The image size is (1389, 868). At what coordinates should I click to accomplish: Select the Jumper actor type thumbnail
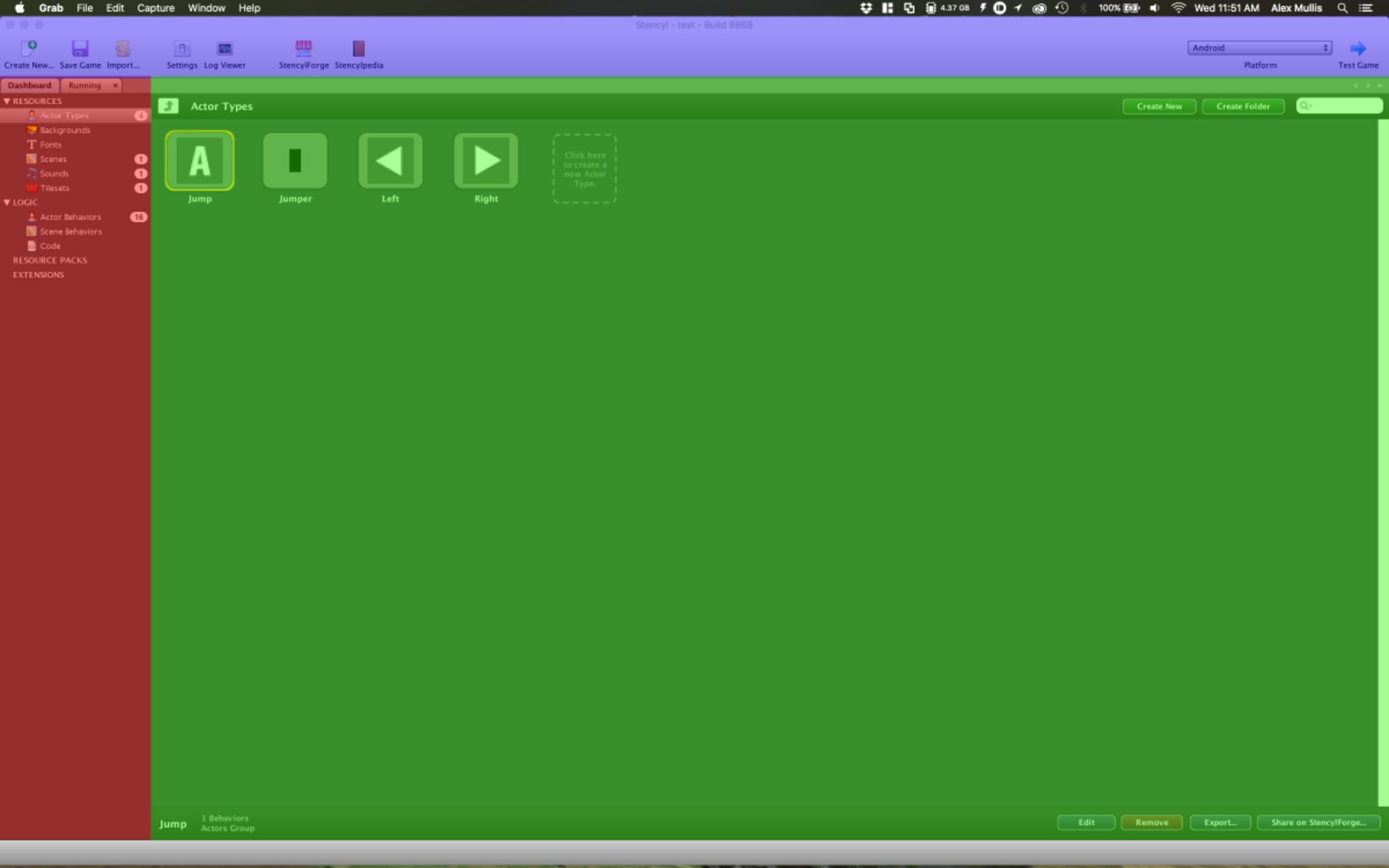pos(295,161)
